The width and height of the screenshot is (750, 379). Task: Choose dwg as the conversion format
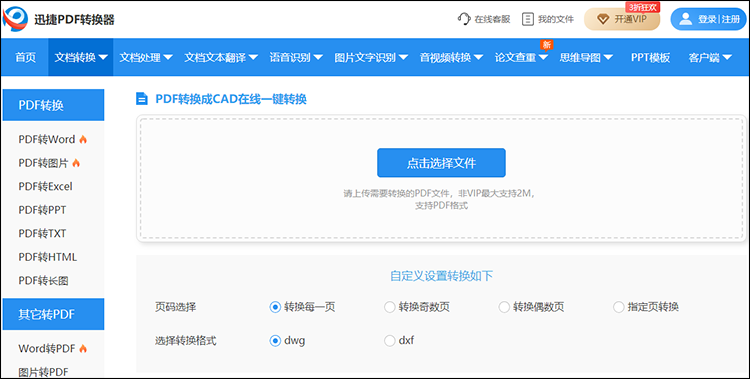pos(275,341)
